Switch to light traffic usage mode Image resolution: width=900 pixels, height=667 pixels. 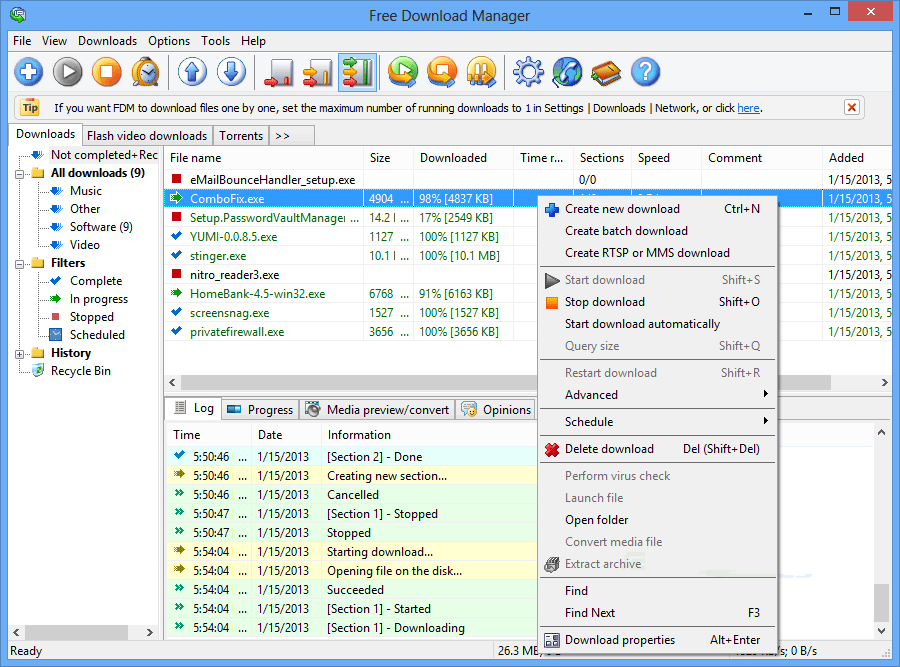coord(277,72)
